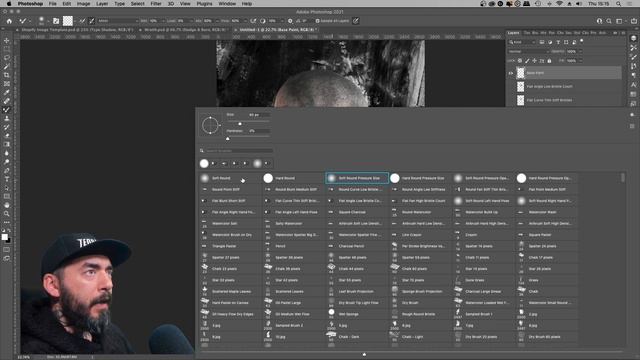
Task: Toggle Sample All Layers checkbox
Action: 318,21
